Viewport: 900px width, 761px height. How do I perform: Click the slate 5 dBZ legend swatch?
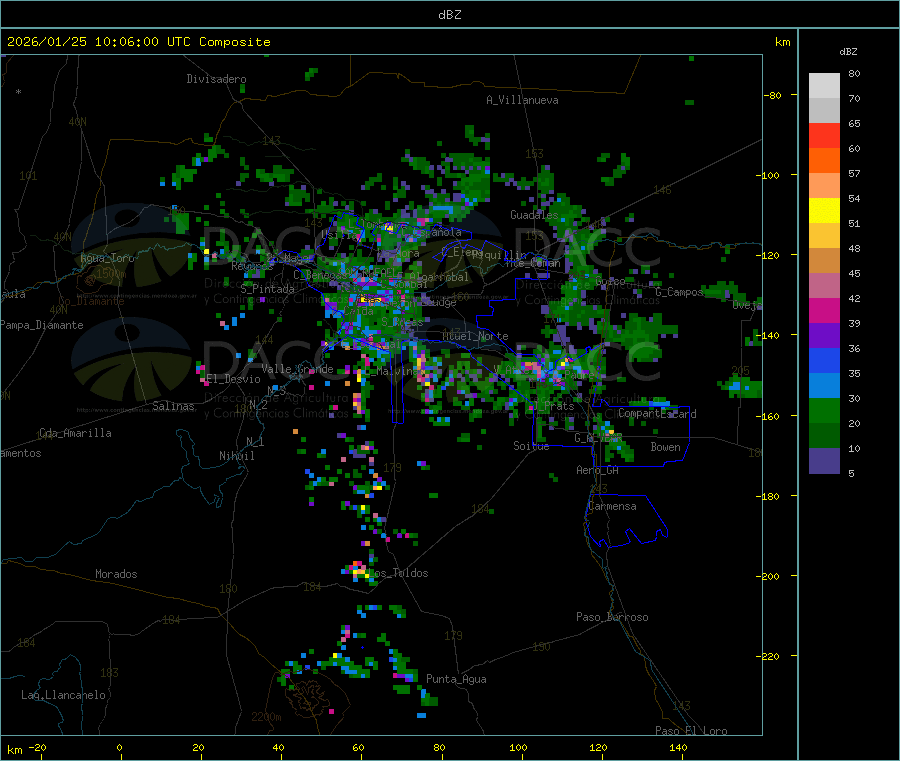[x=824, y=461]
